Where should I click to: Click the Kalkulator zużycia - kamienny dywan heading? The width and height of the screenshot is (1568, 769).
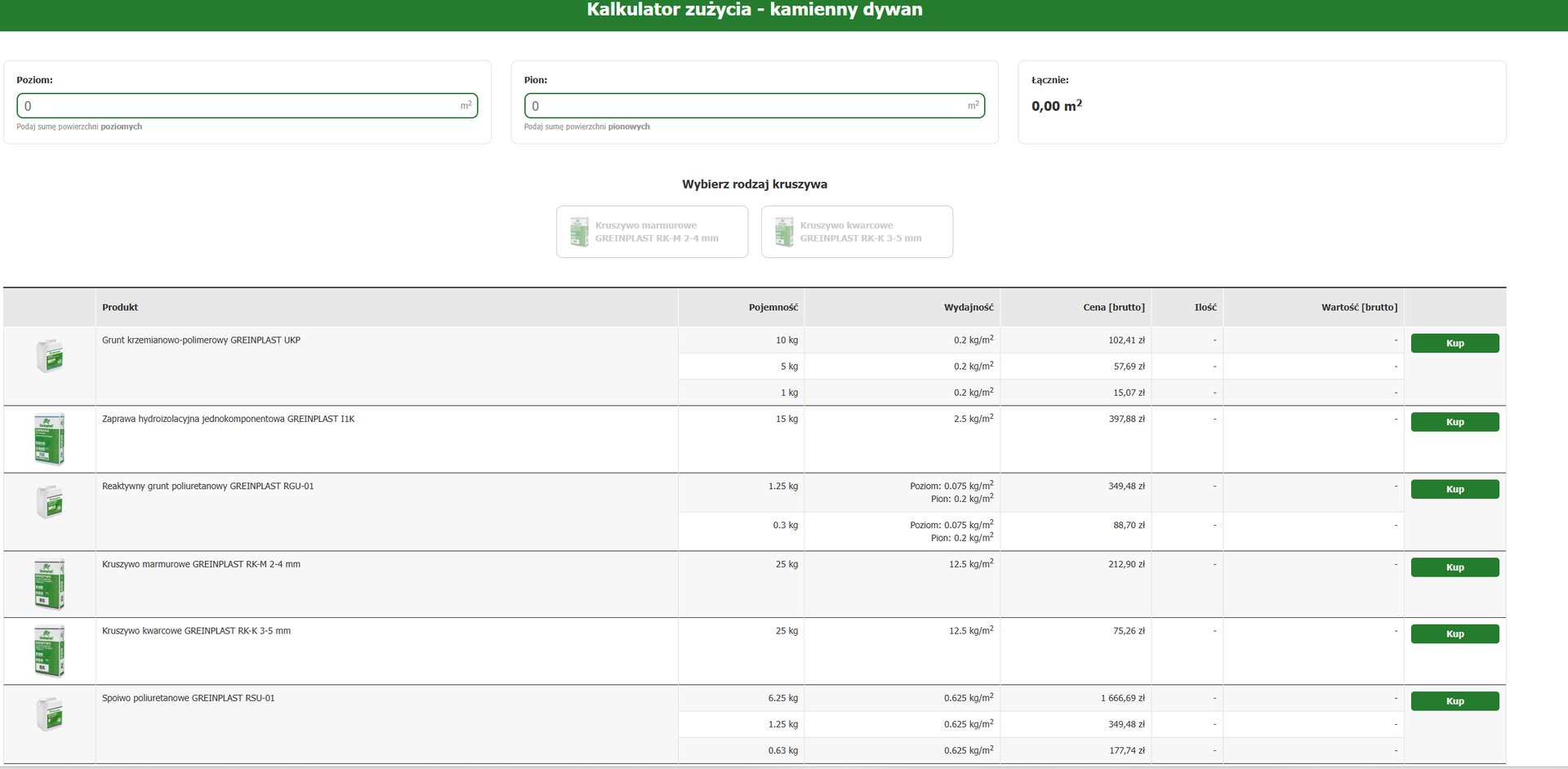pos(755,10)
